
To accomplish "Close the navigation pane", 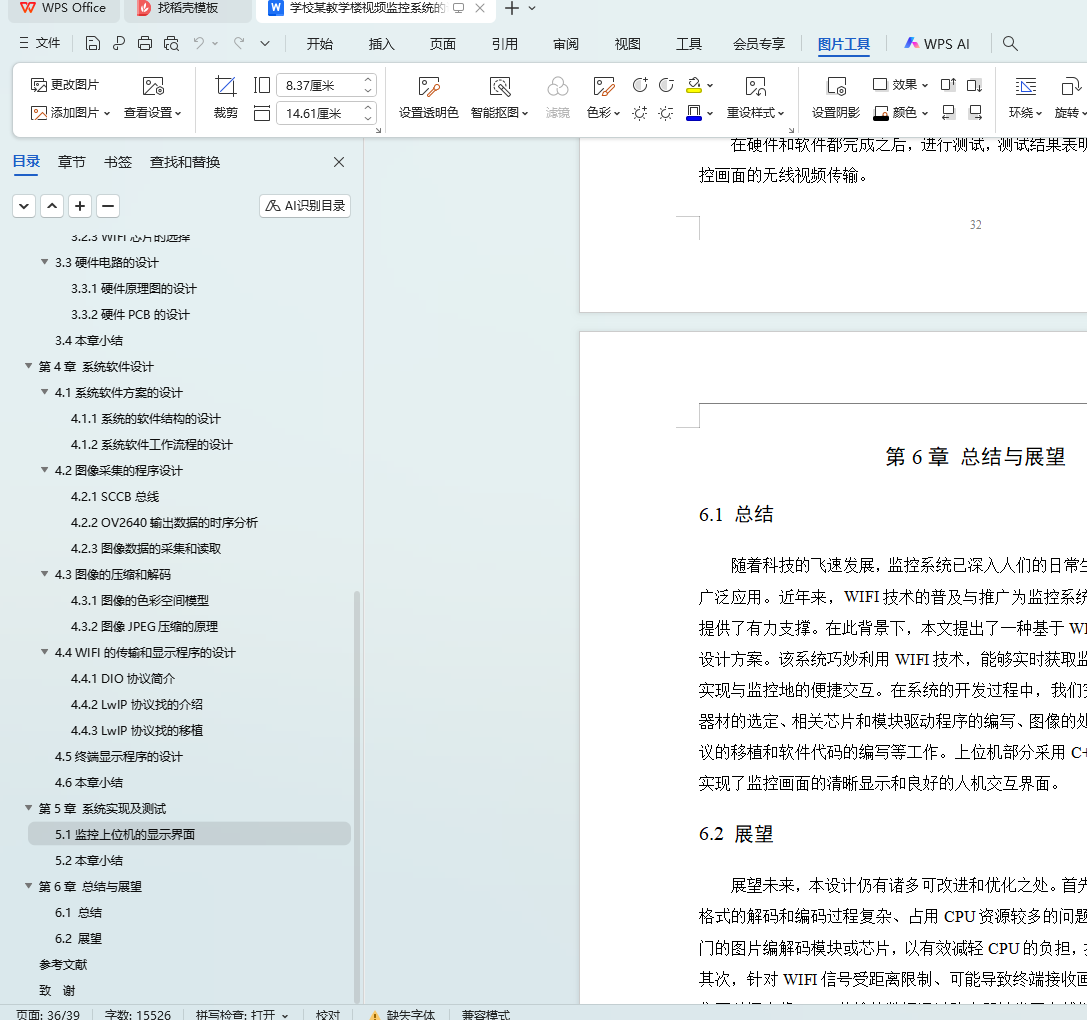I will point(339,162).
